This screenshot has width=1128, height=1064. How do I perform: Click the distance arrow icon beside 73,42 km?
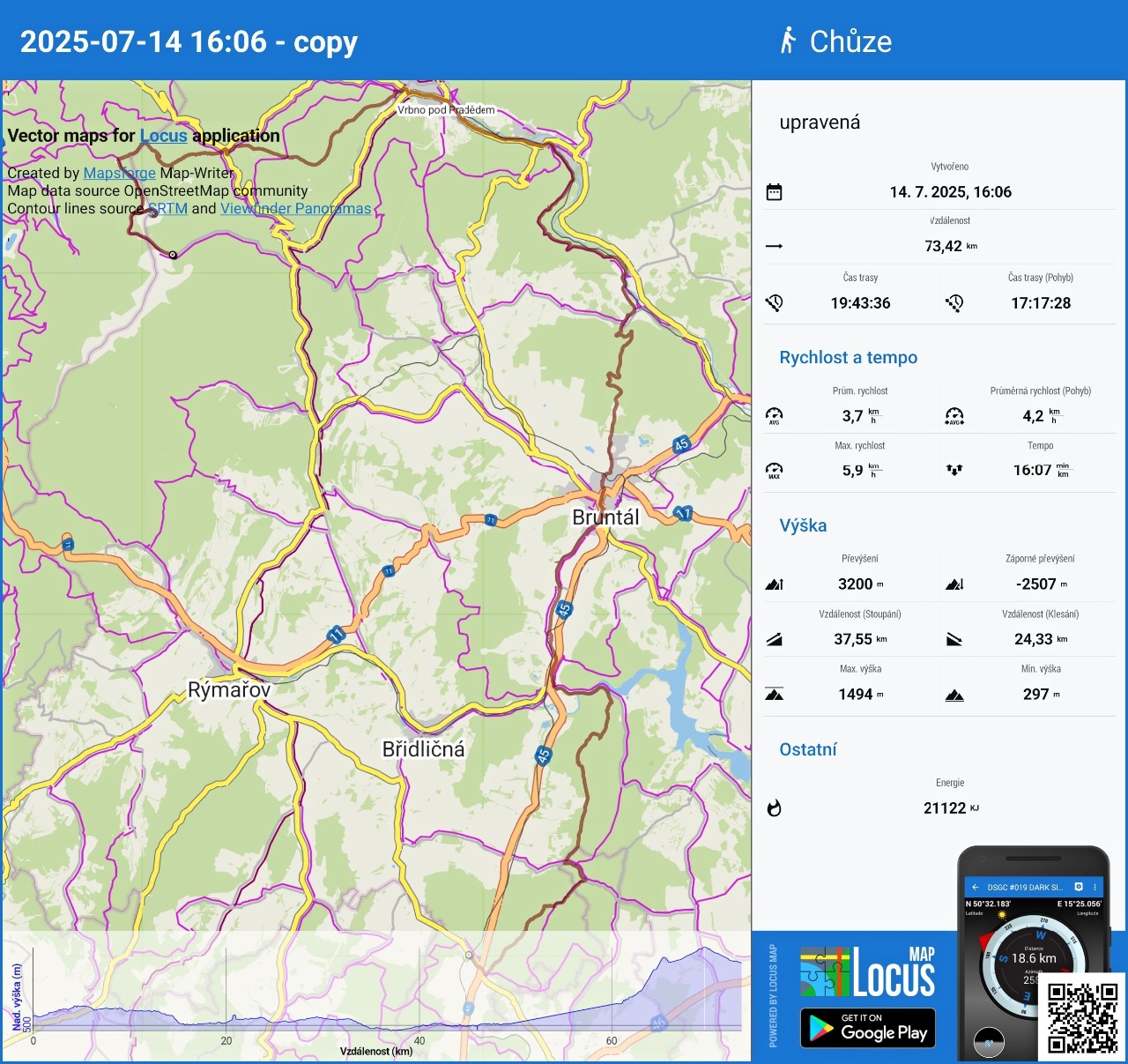click(x=774, y=246)
